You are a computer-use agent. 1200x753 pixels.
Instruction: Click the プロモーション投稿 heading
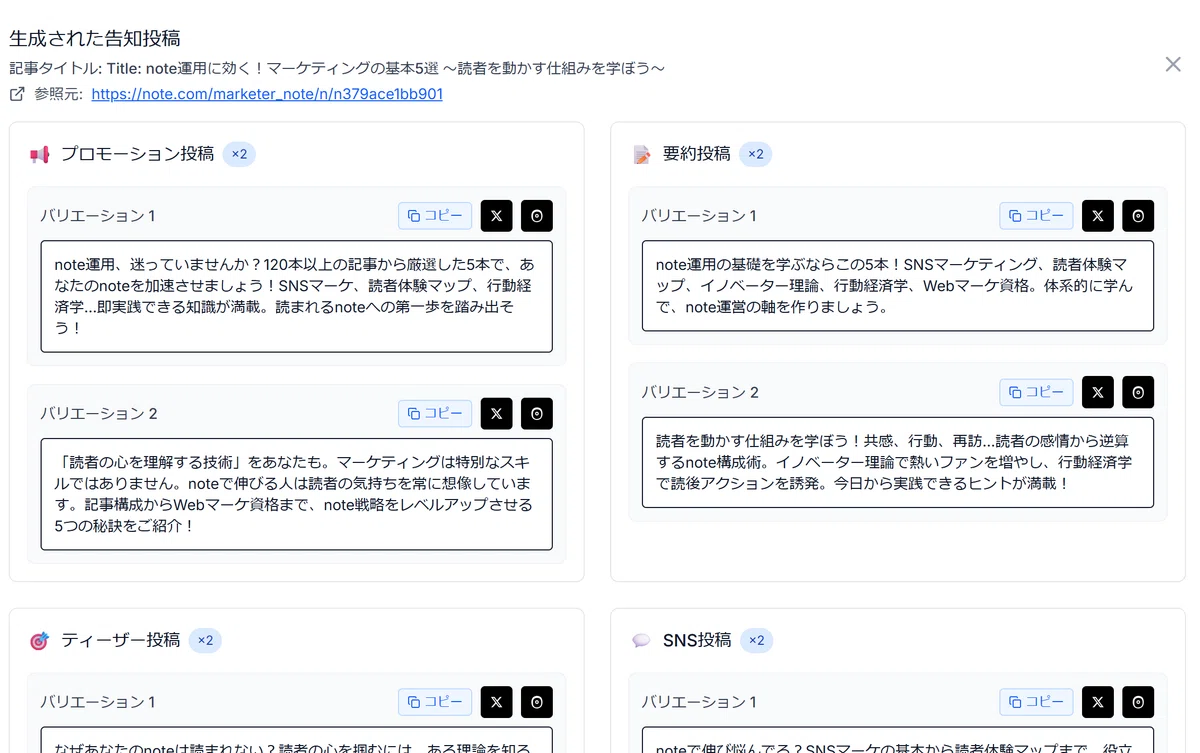click(137, 154)
